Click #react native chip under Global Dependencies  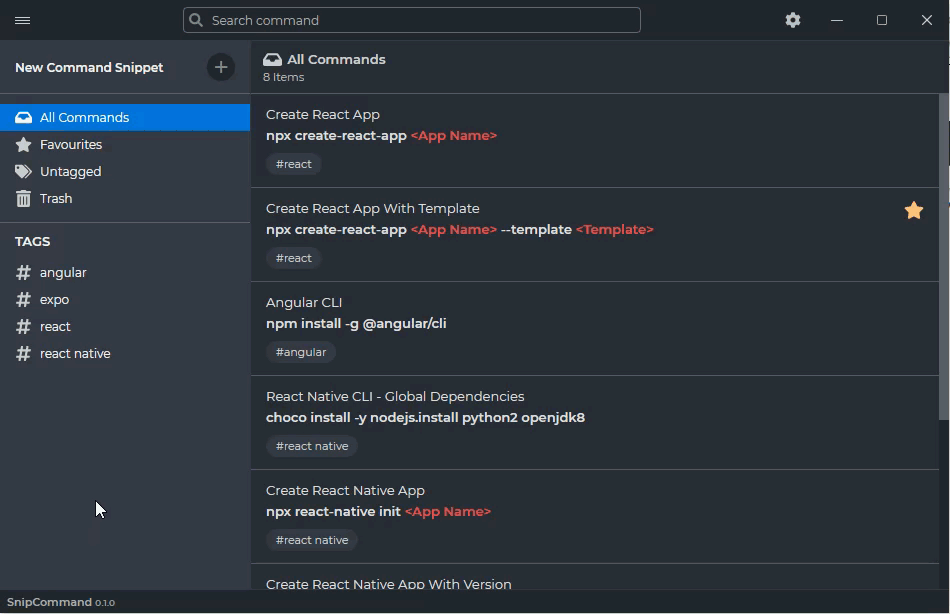(x=312, y=446)
